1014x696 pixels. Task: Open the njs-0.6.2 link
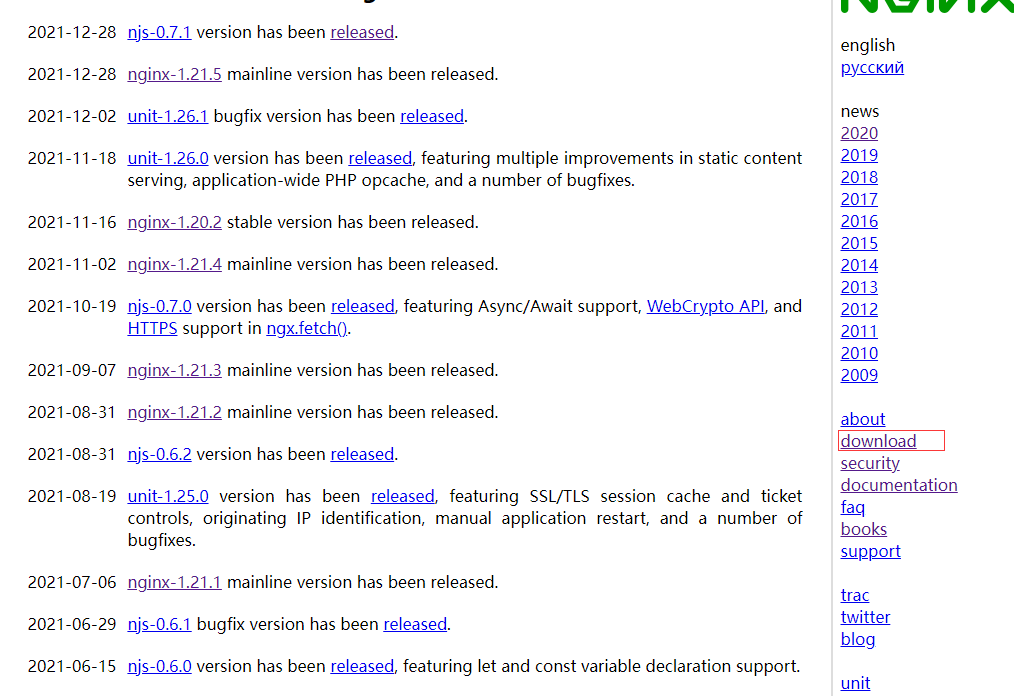pyautogui.click(x=159, y=455)
